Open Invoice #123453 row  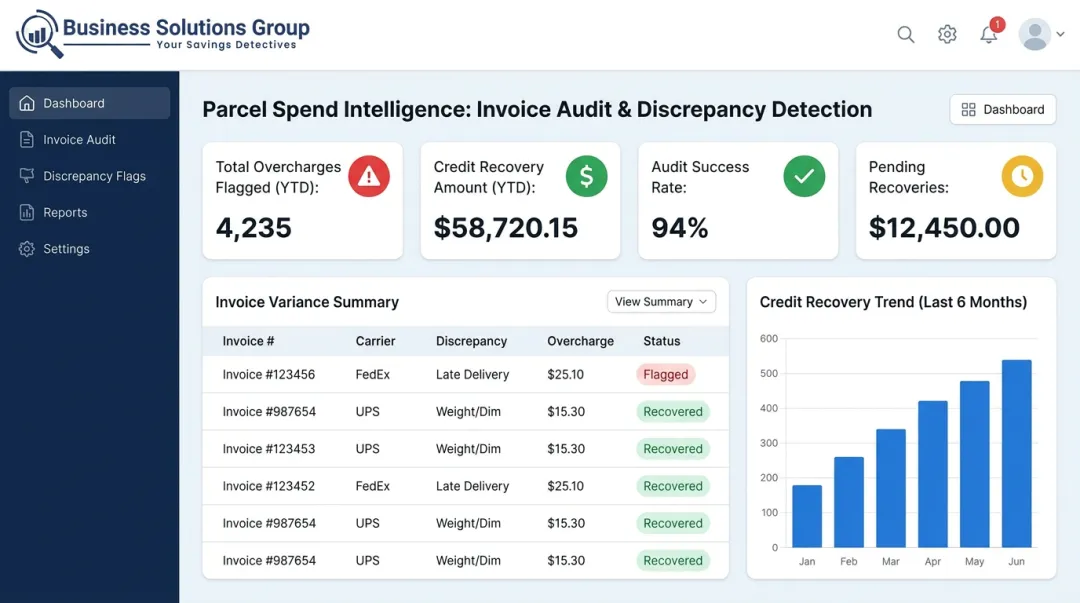[x=466, y=449]
